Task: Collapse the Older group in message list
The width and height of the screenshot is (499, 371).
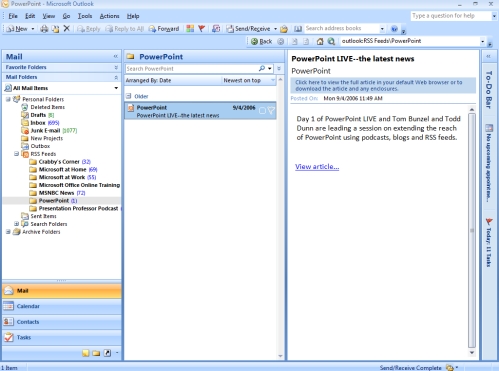Action: click(x=129, y=96)
